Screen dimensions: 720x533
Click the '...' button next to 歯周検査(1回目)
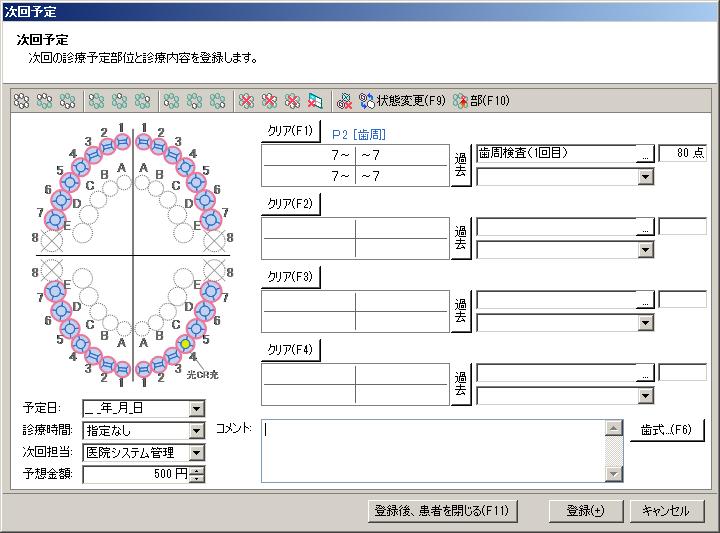point(645,154)
